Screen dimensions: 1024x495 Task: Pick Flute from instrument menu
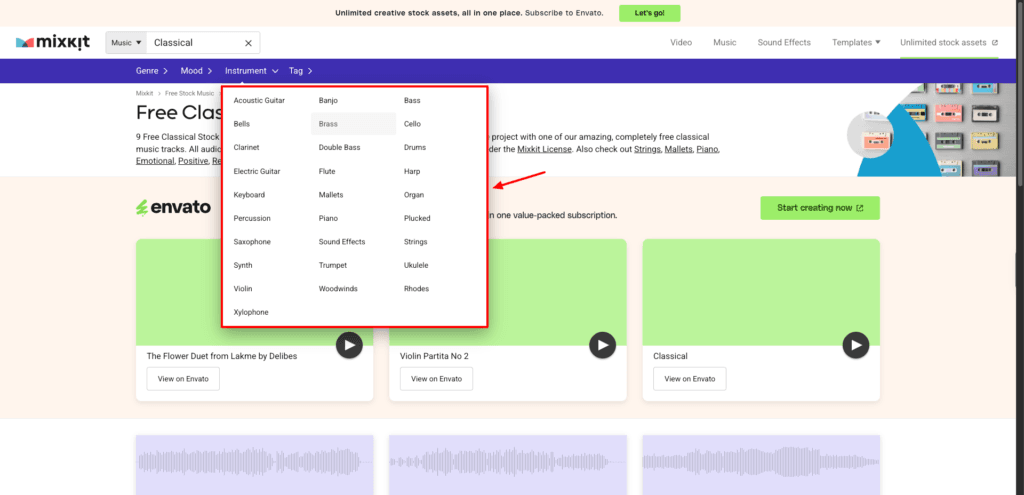pos(327,171)
